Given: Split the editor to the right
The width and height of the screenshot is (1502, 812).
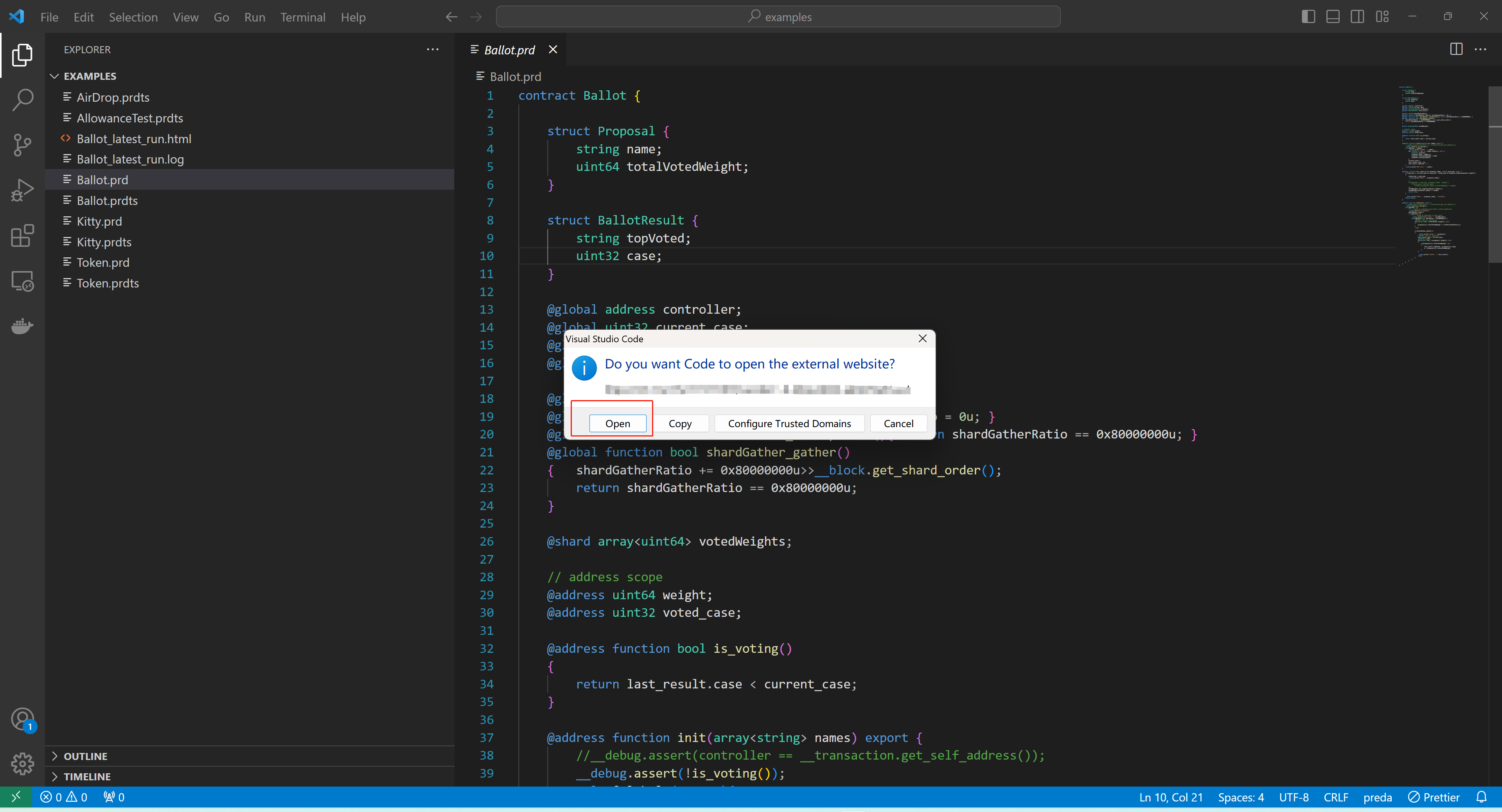Looking at the screenshot, I should pos(1456,49).
